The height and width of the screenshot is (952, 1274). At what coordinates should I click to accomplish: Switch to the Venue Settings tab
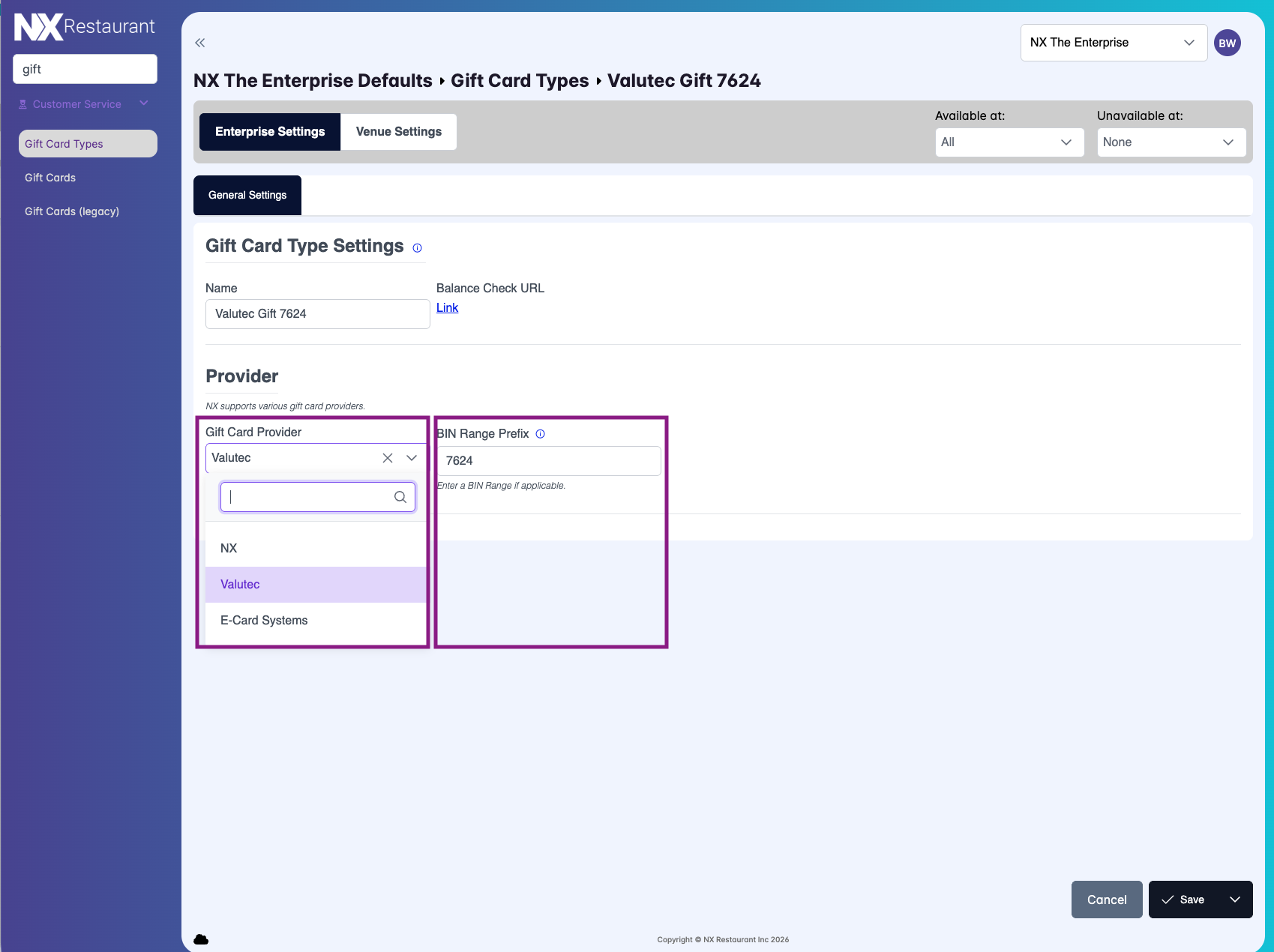(x=398, y=132)
